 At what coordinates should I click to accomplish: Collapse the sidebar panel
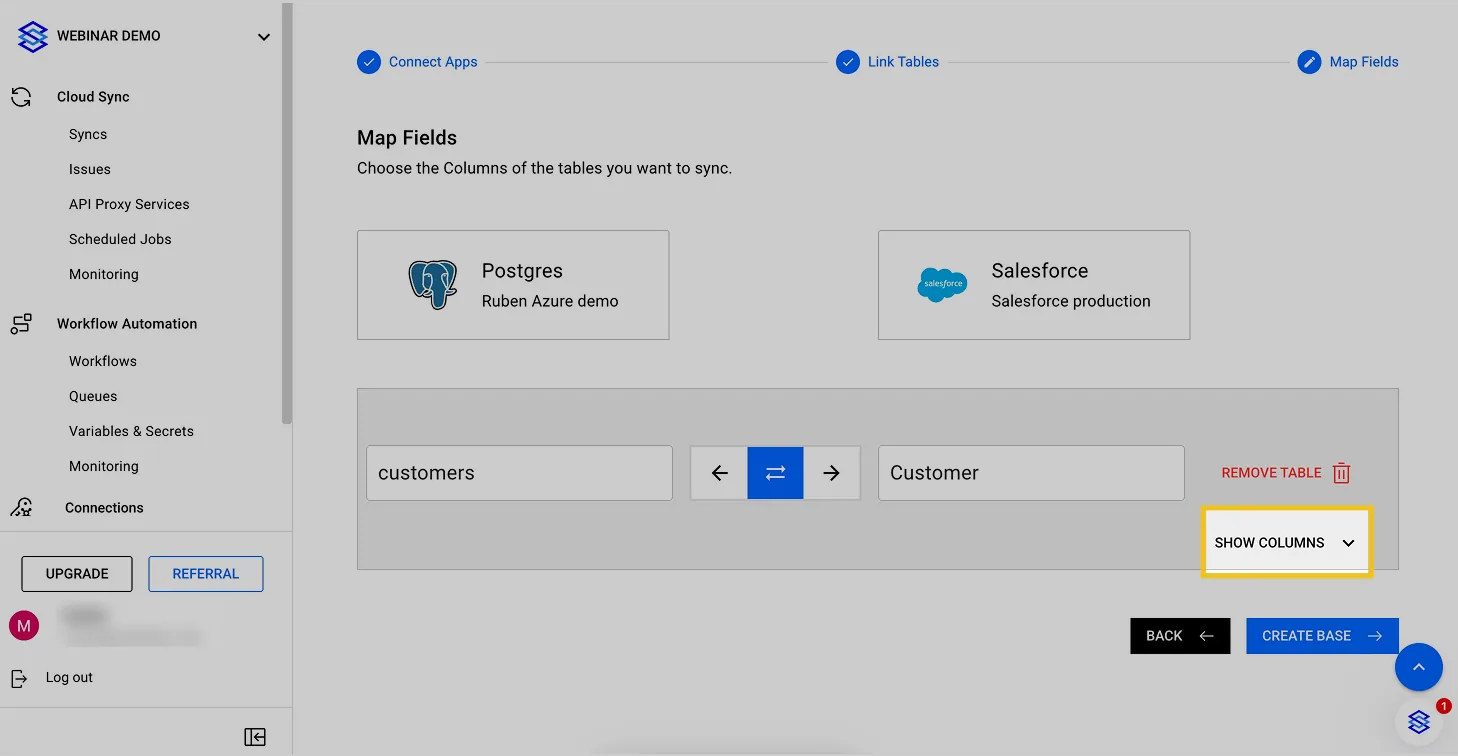pos(255,737)
